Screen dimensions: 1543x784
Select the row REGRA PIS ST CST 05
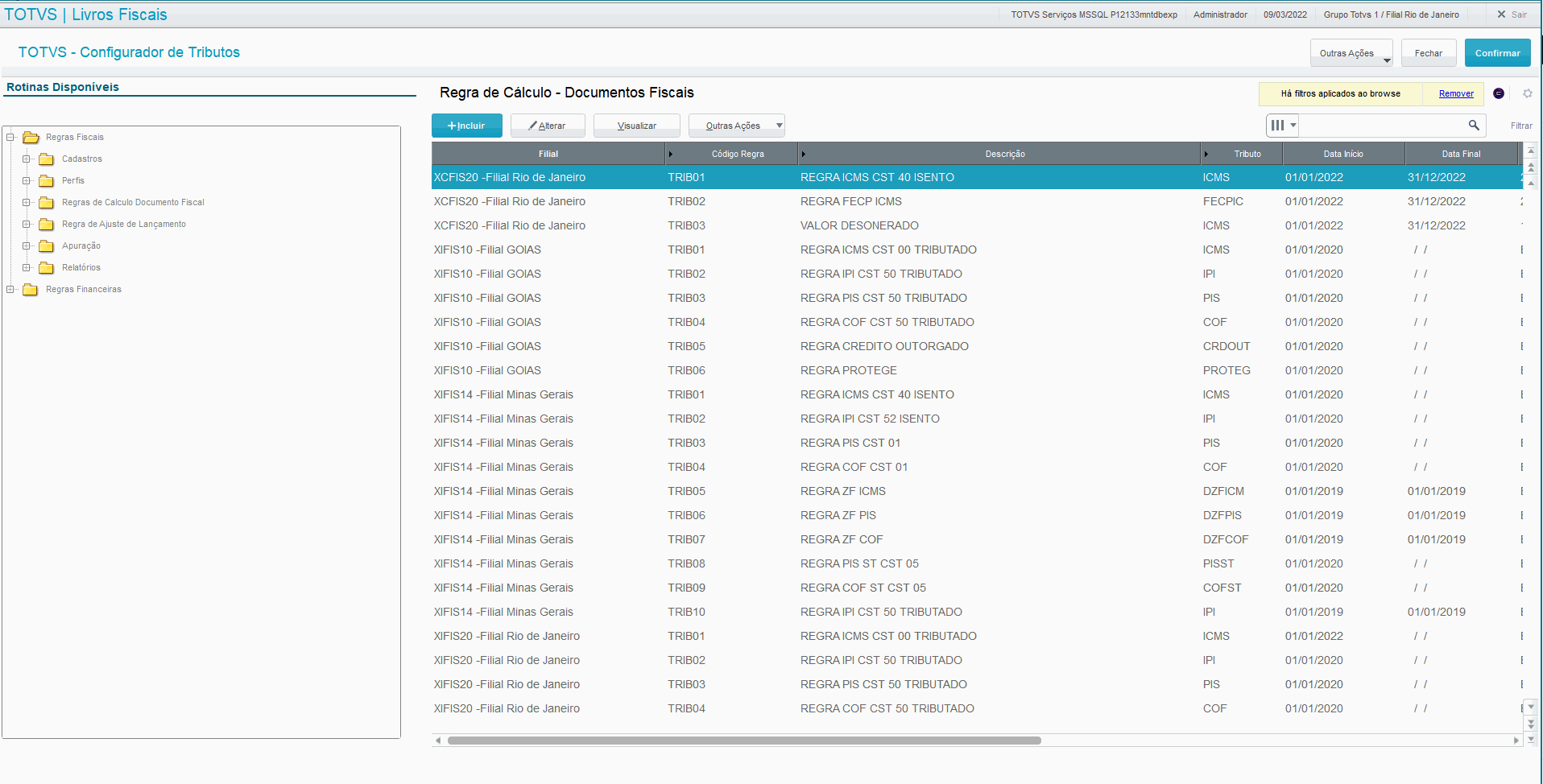[x=977, y=563]
